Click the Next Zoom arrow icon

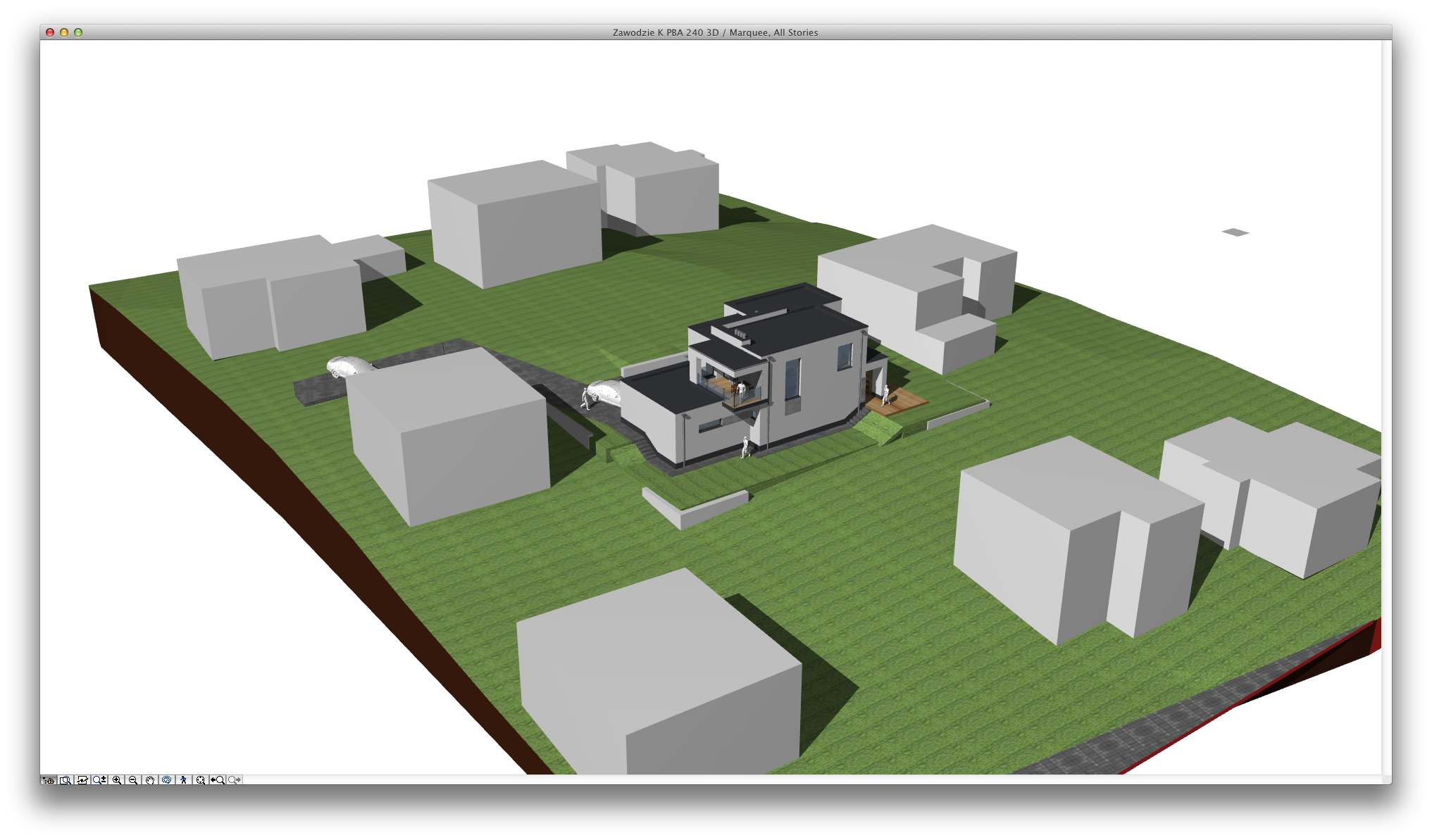click(235, 780)
